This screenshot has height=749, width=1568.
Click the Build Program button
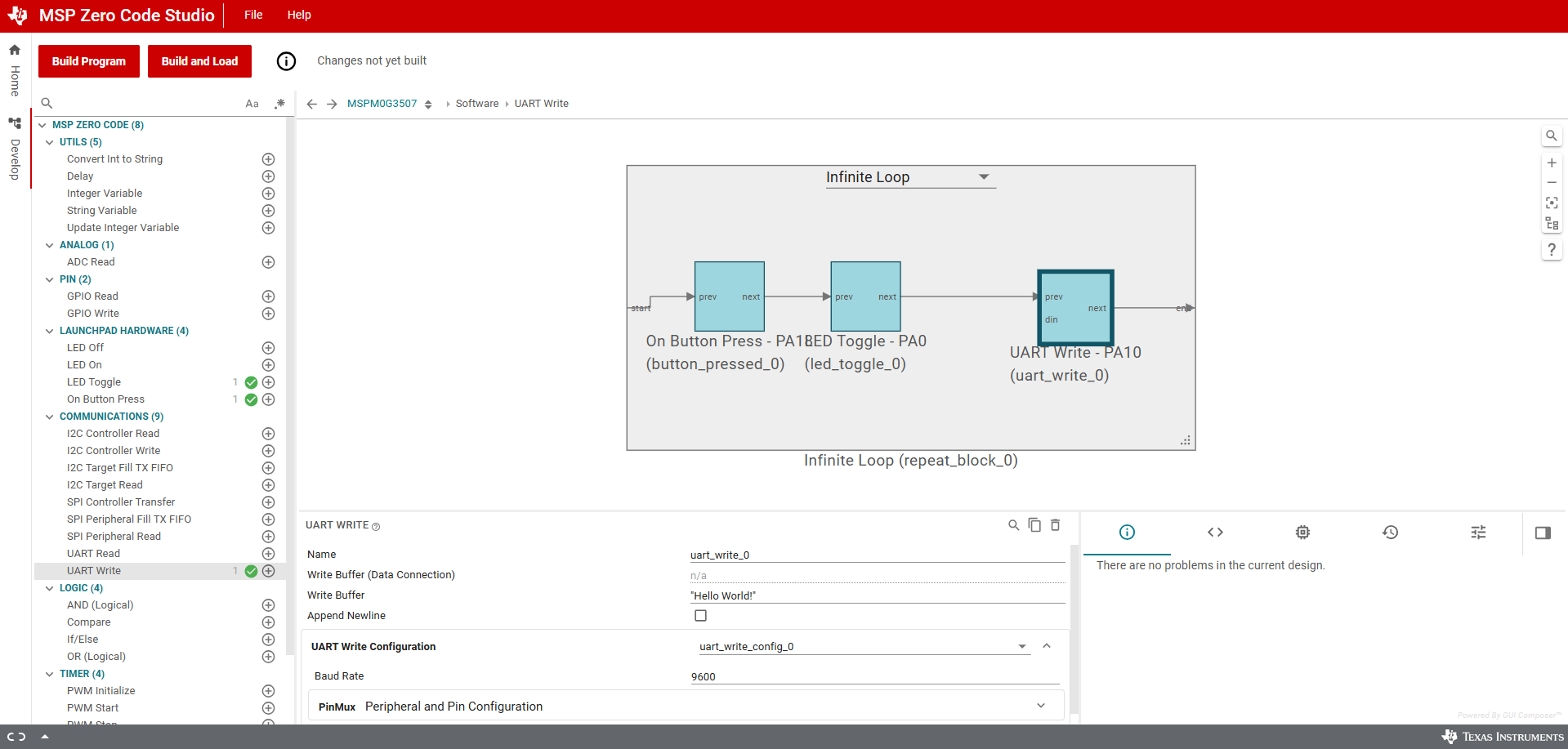[x=89, y=61]
